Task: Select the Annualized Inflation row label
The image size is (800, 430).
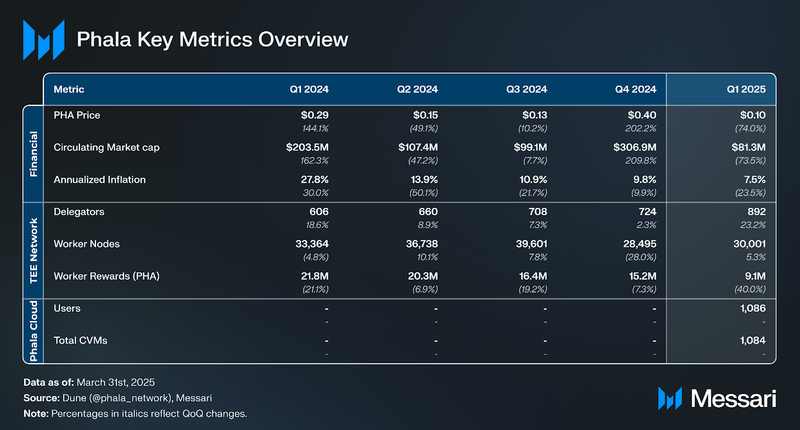Action: 101,179
